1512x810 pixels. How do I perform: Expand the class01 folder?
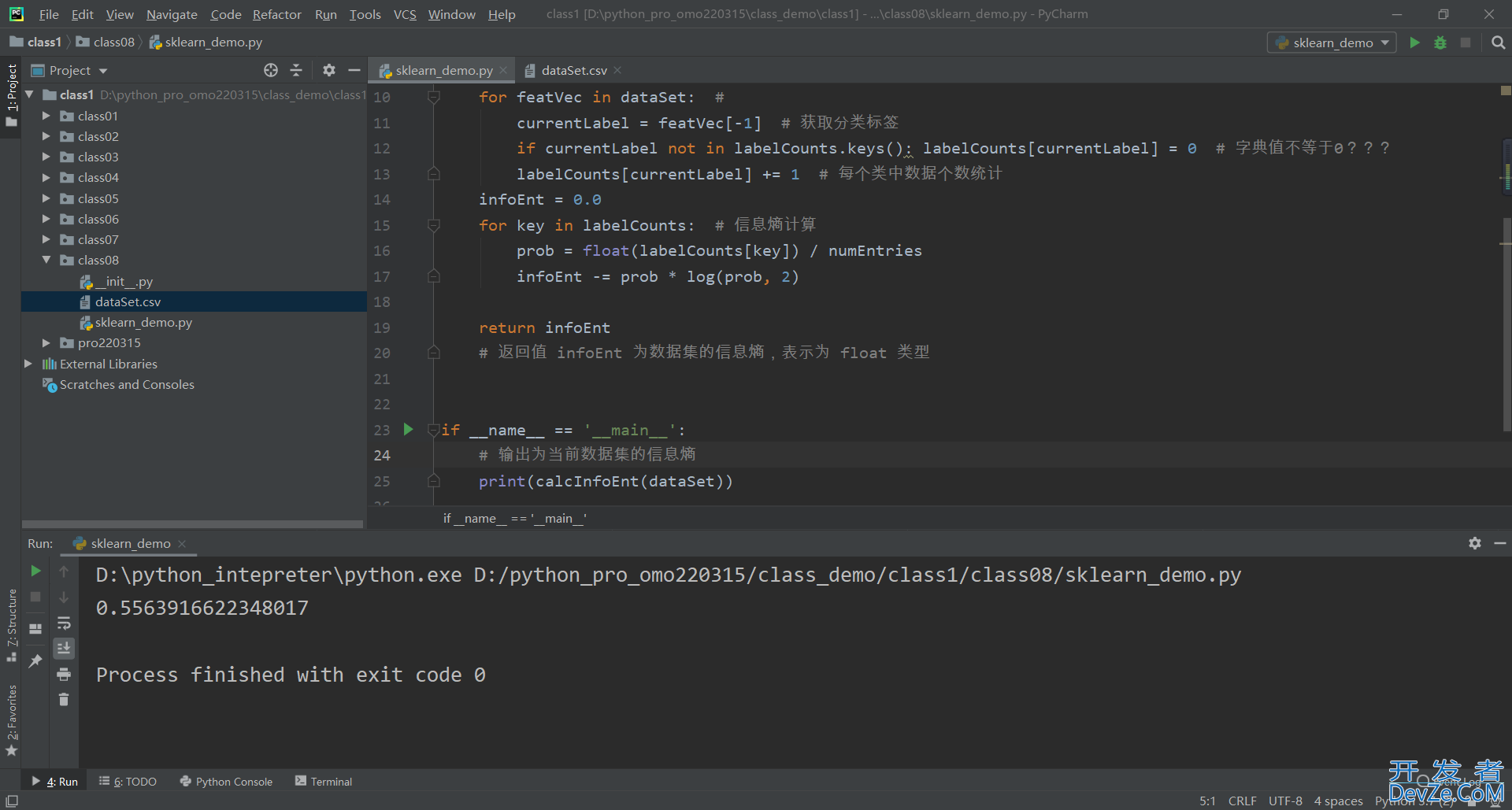point(46,116)
